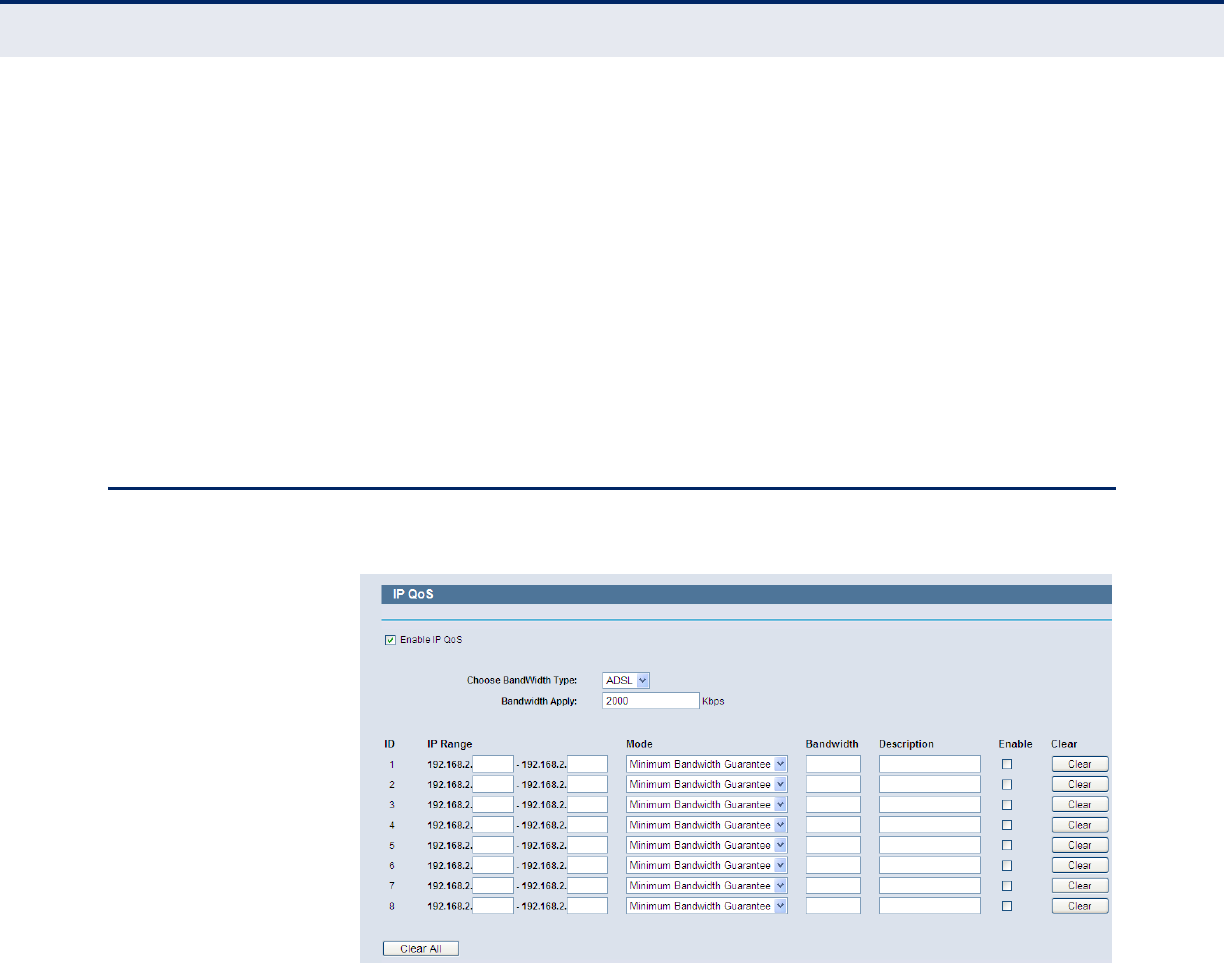1224x963 pixels.
Task: Focus the Description field of rule ID 1
Action: 930,764
